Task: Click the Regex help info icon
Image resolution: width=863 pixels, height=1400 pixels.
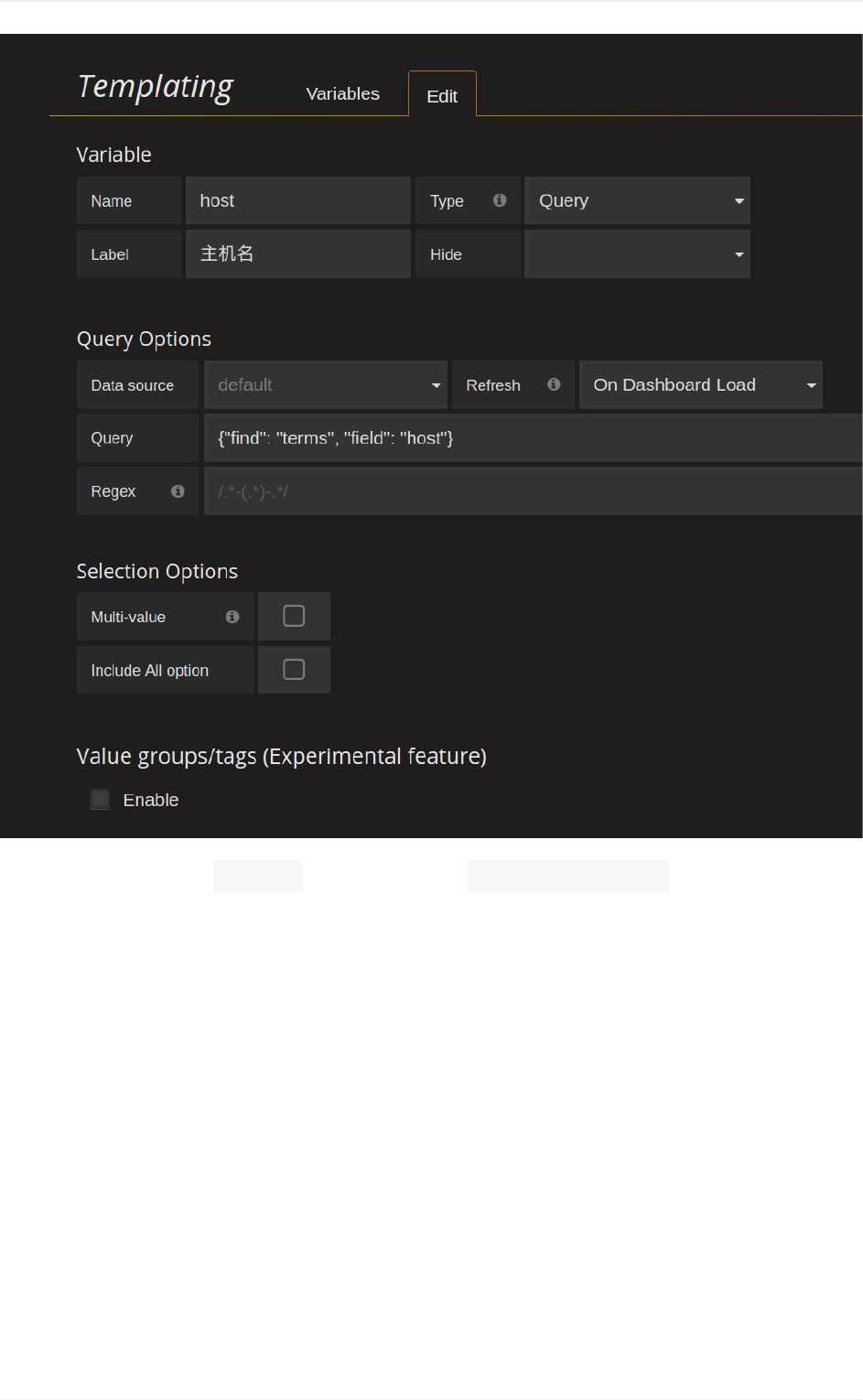Action: pos(178,491)
